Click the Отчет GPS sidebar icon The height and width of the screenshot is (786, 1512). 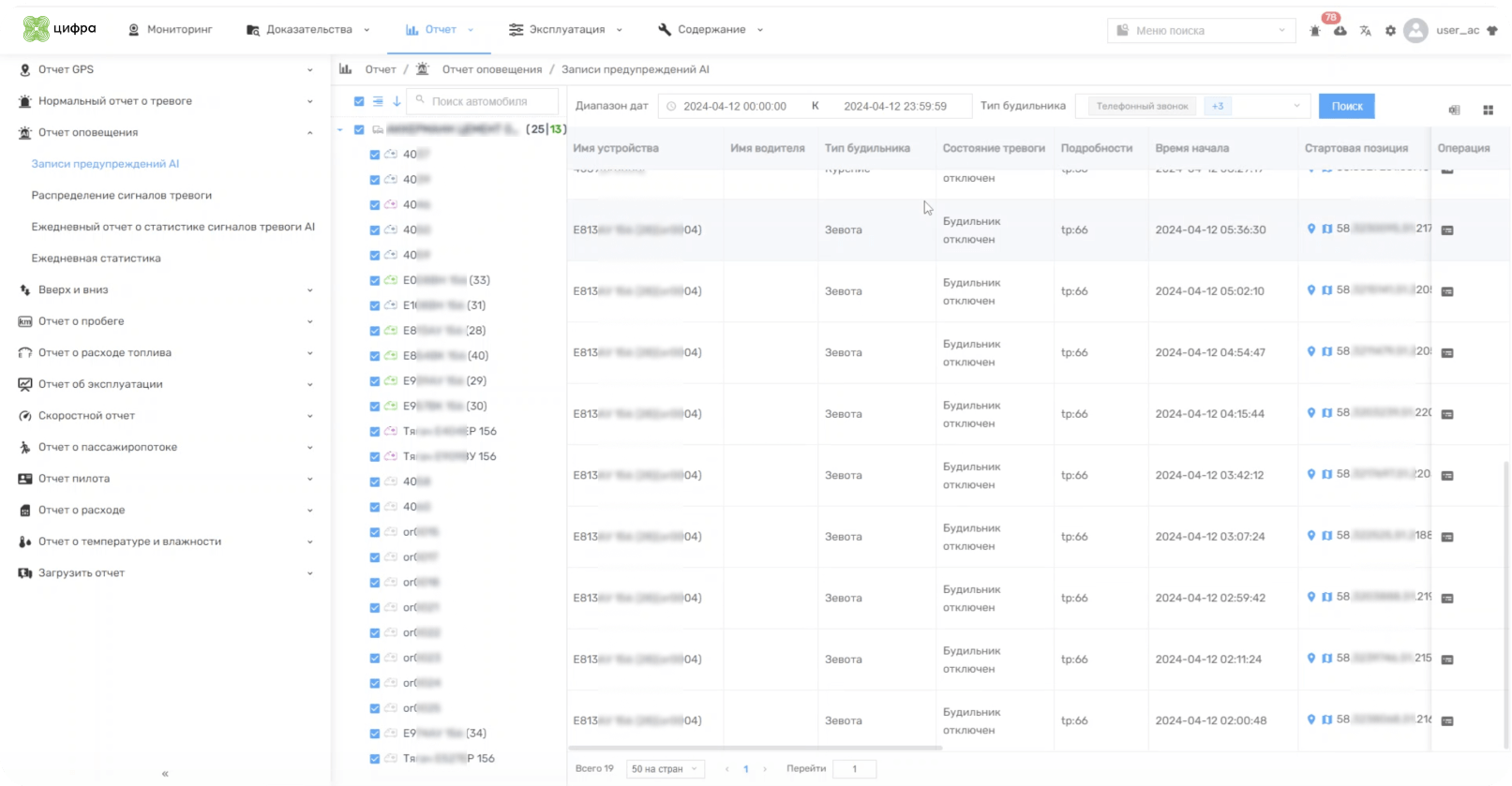point(24,69)
